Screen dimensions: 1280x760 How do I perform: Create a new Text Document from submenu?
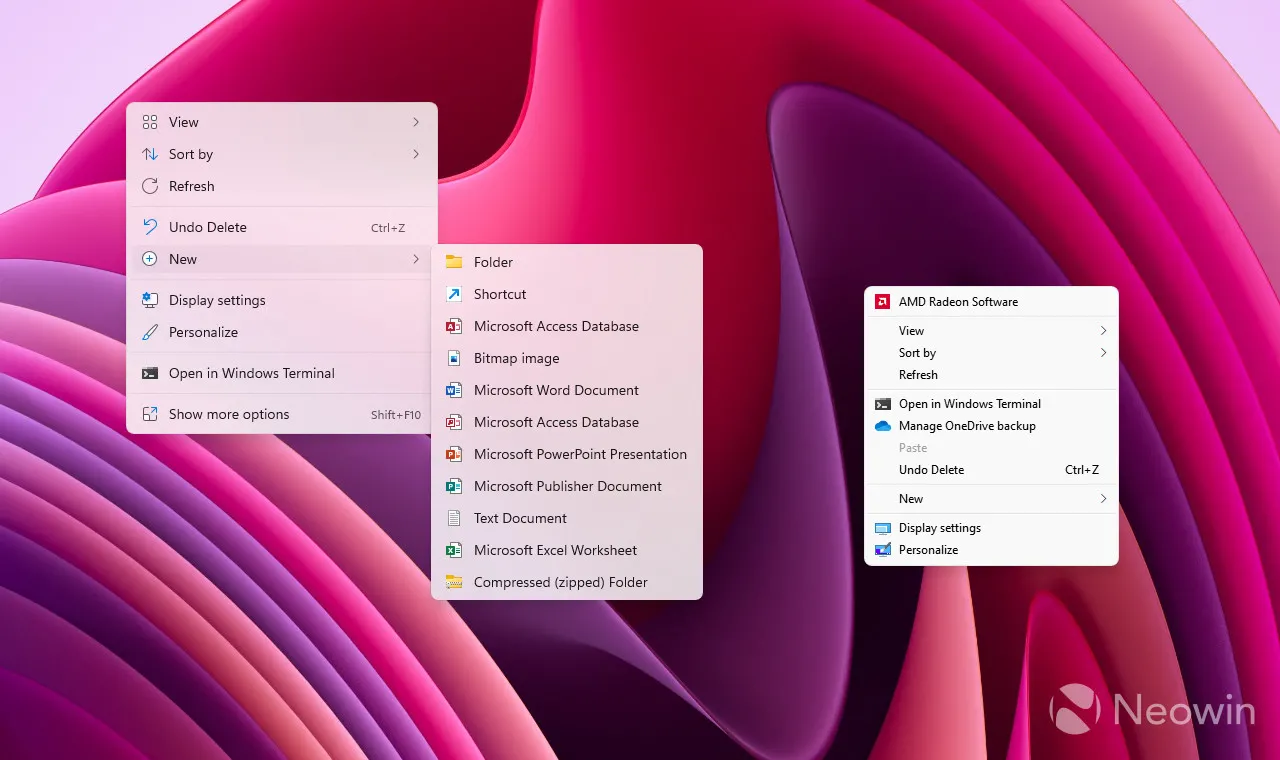click(x=520, y=518)
